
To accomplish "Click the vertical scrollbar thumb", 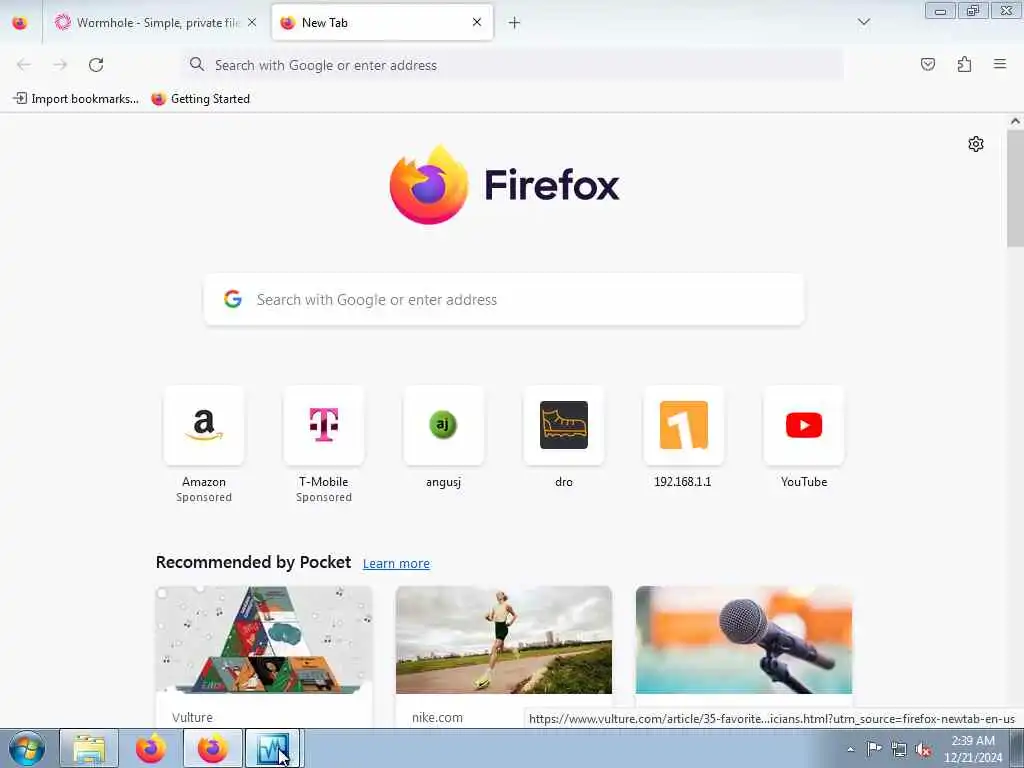I will [x=1015, y=188].
